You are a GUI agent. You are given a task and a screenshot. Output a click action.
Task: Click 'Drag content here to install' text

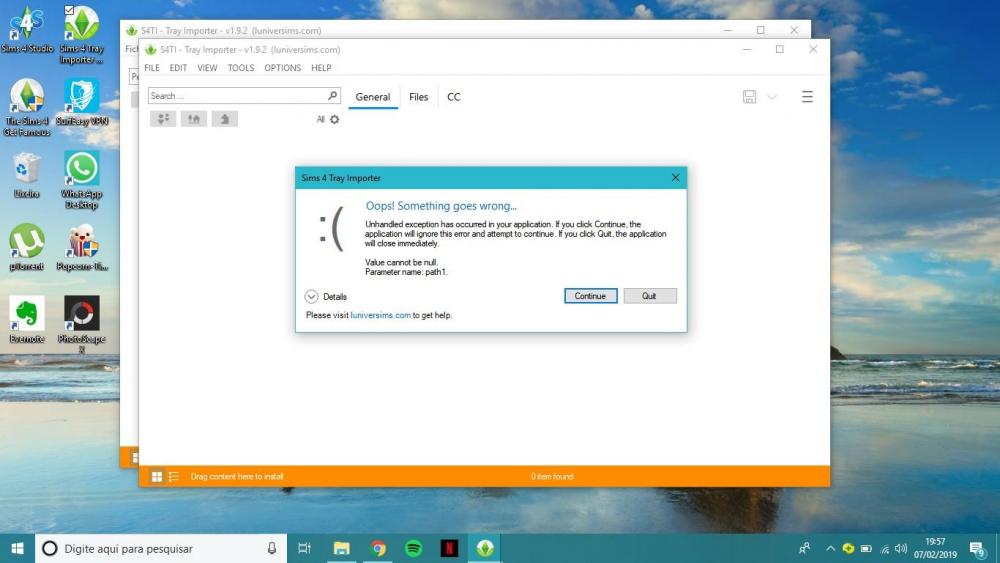pos(237,476)
